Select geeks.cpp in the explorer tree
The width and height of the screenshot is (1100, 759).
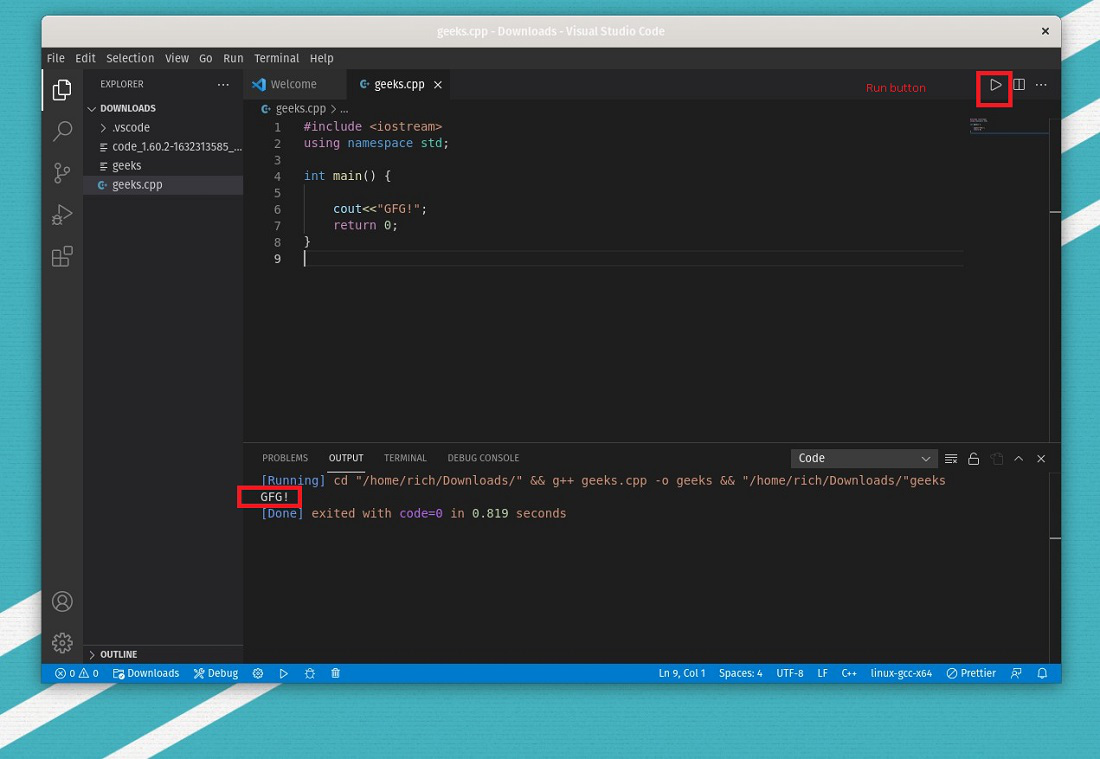[163, 184]
